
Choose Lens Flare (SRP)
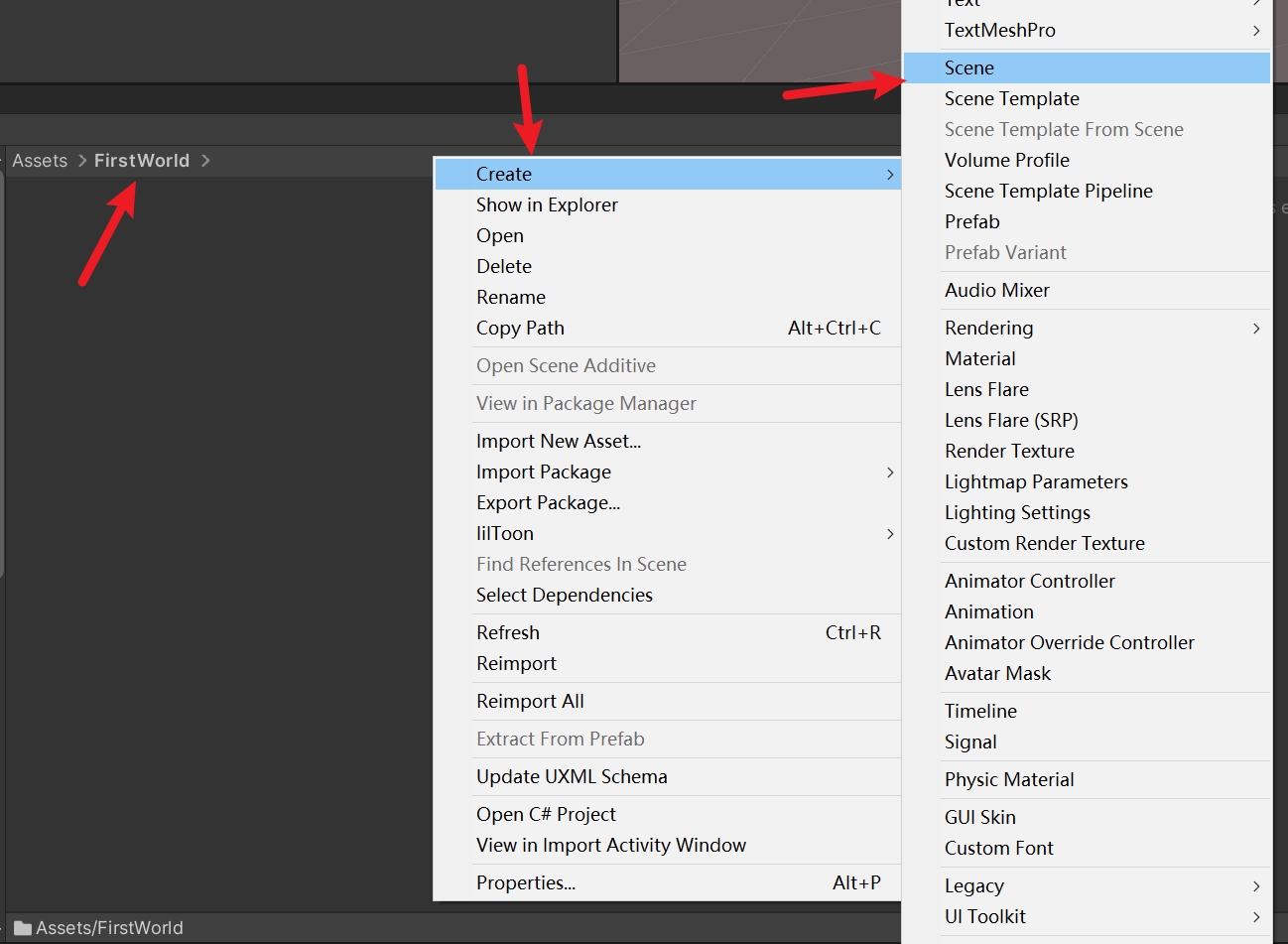pyautogui.click(x=1088, y=420)
